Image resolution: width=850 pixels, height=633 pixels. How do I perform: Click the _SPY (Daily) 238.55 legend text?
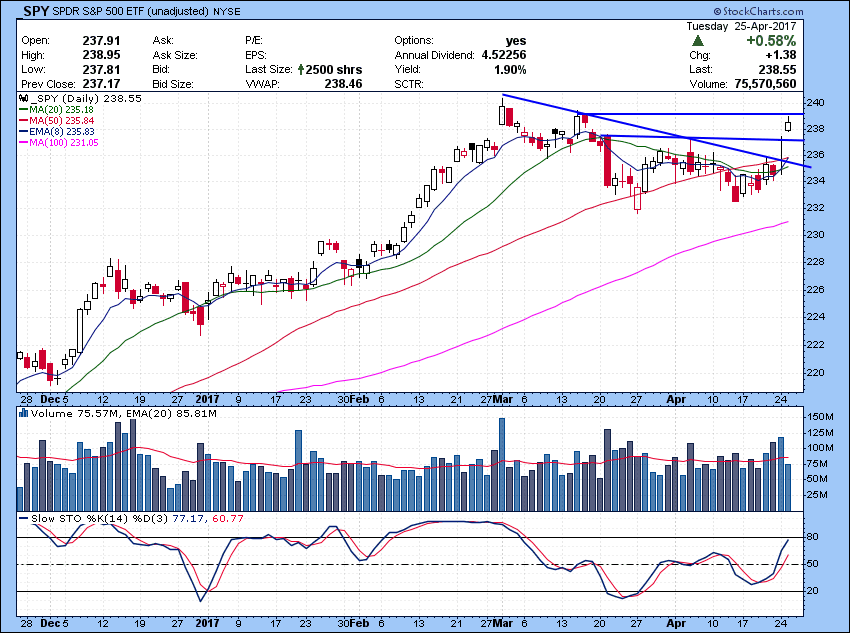coord(86,99)
